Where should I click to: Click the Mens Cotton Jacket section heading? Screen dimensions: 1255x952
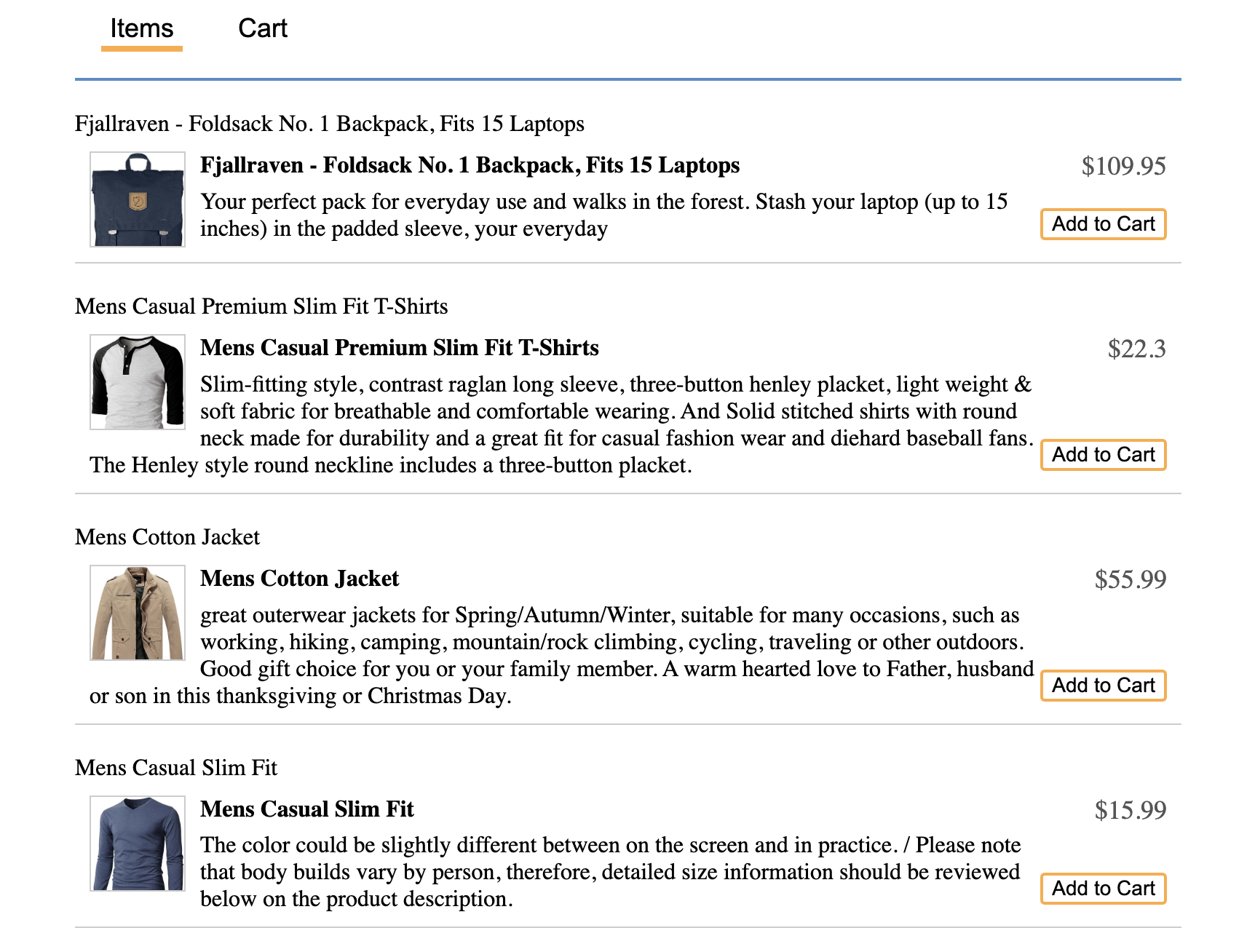[167, 537]
